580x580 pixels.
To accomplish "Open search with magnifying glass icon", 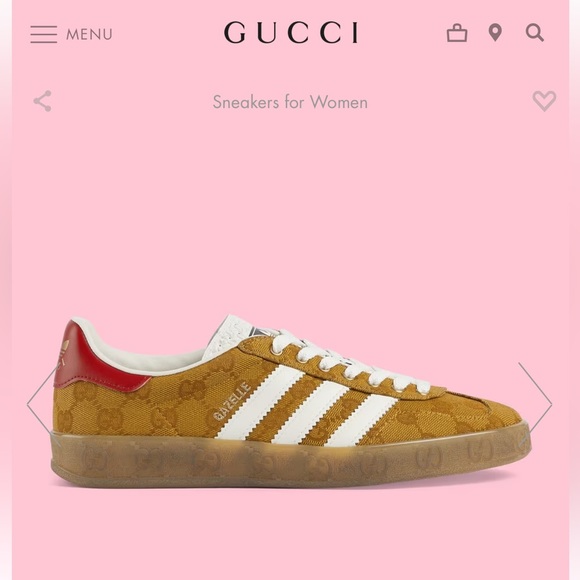I will (535, 33).
